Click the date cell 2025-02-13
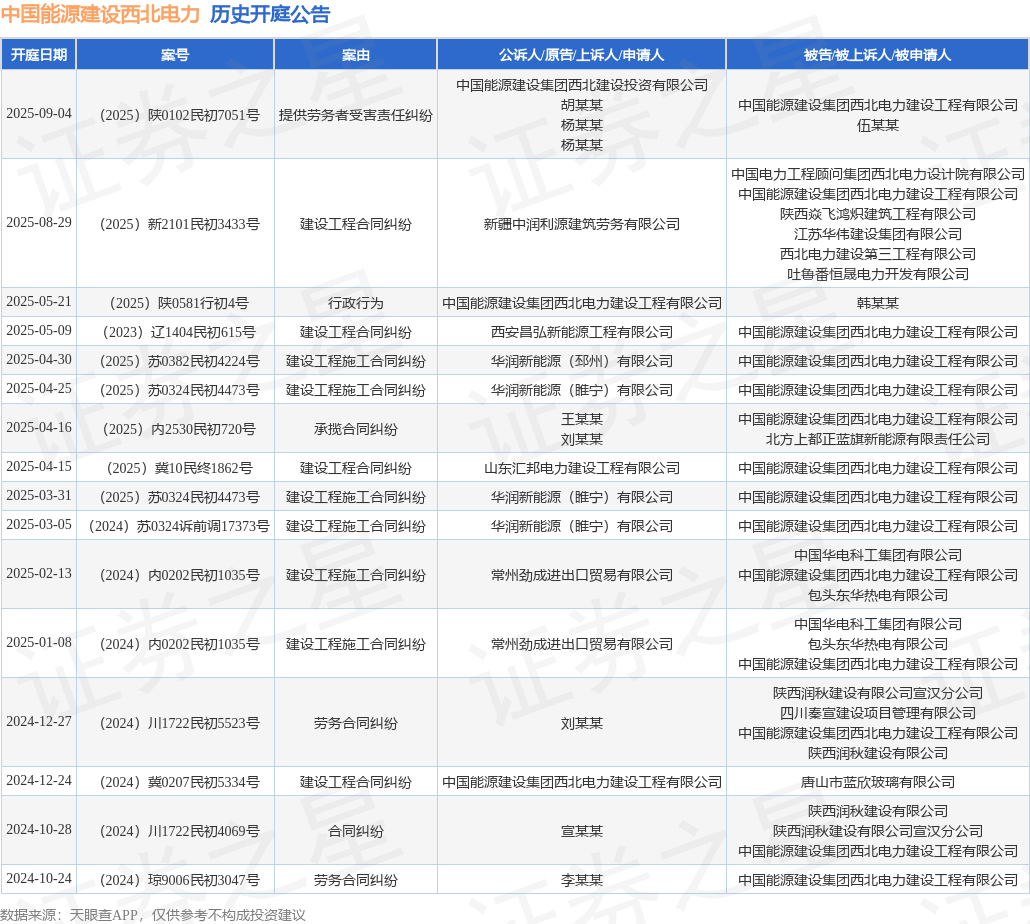1030x924 pixels. (39, 573)
